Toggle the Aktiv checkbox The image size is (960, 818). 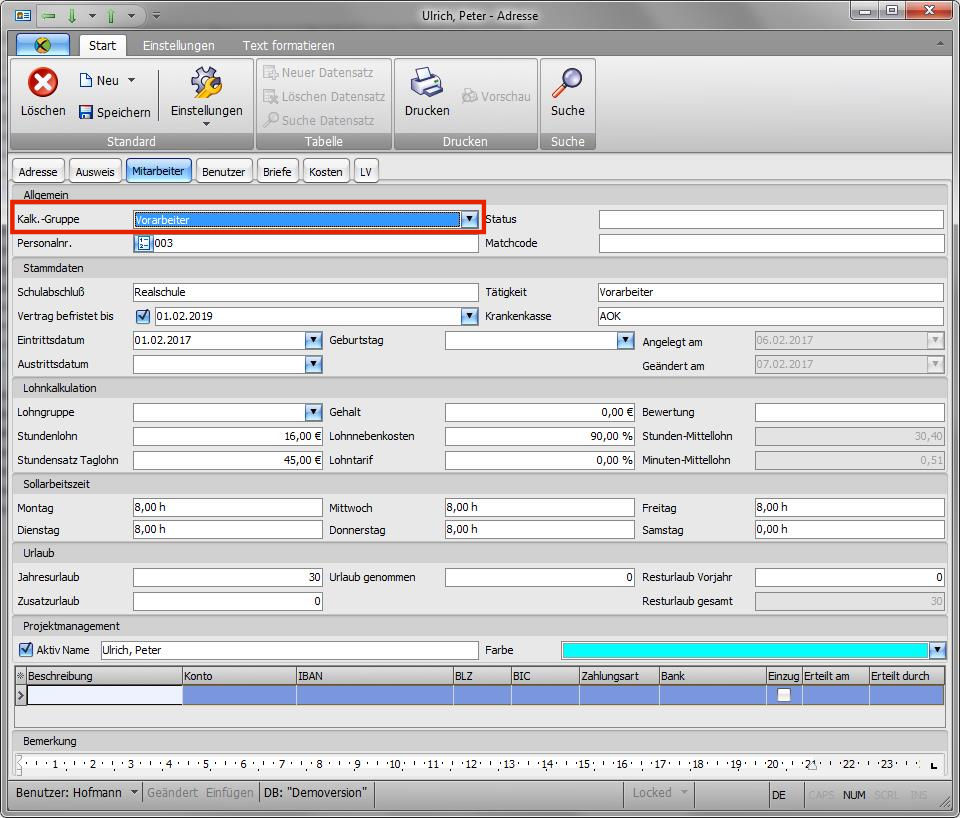26,650
